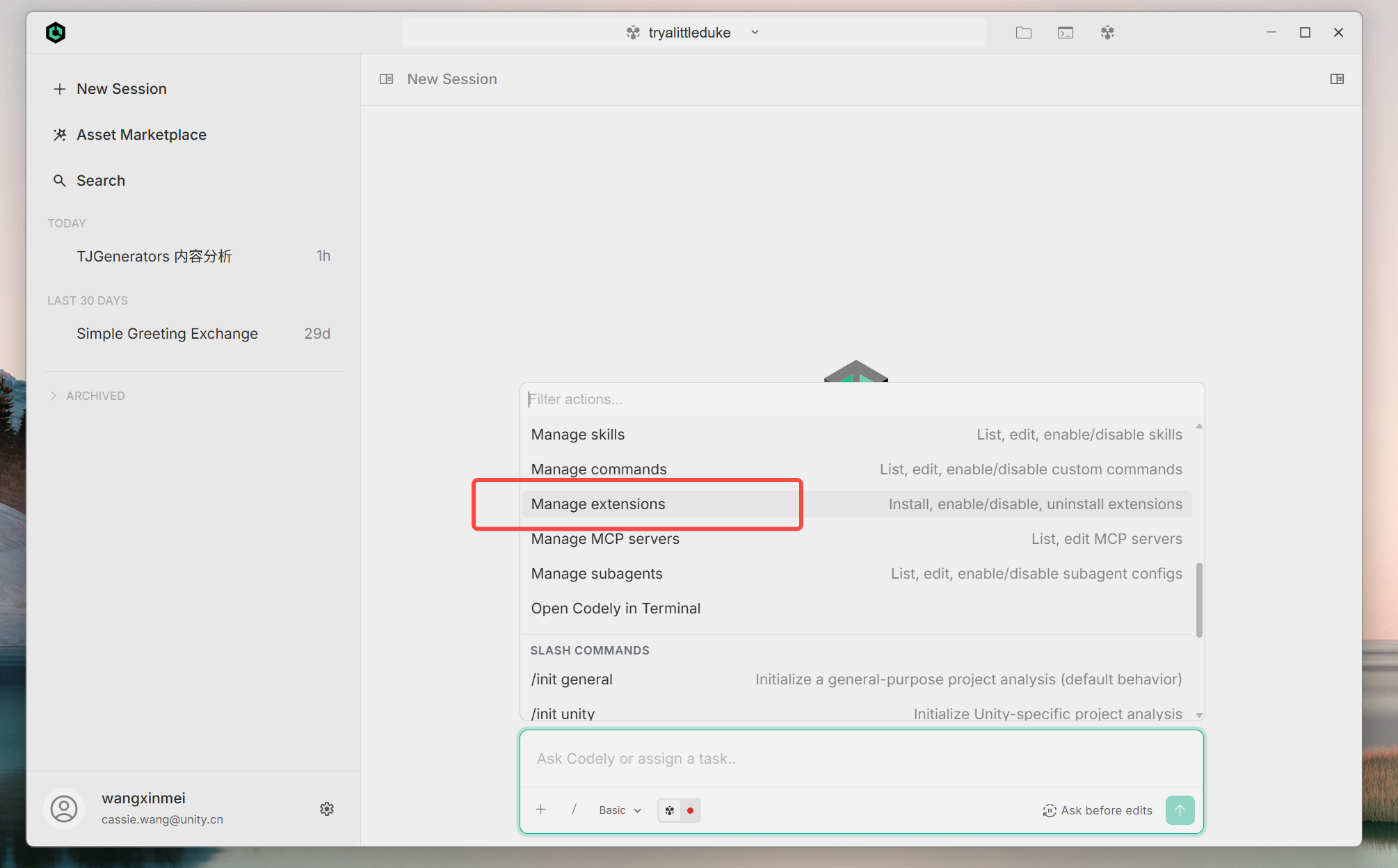The image size is (1398, 868).
Task: Maximize the Codely window
Action: tap(1305, 33)
